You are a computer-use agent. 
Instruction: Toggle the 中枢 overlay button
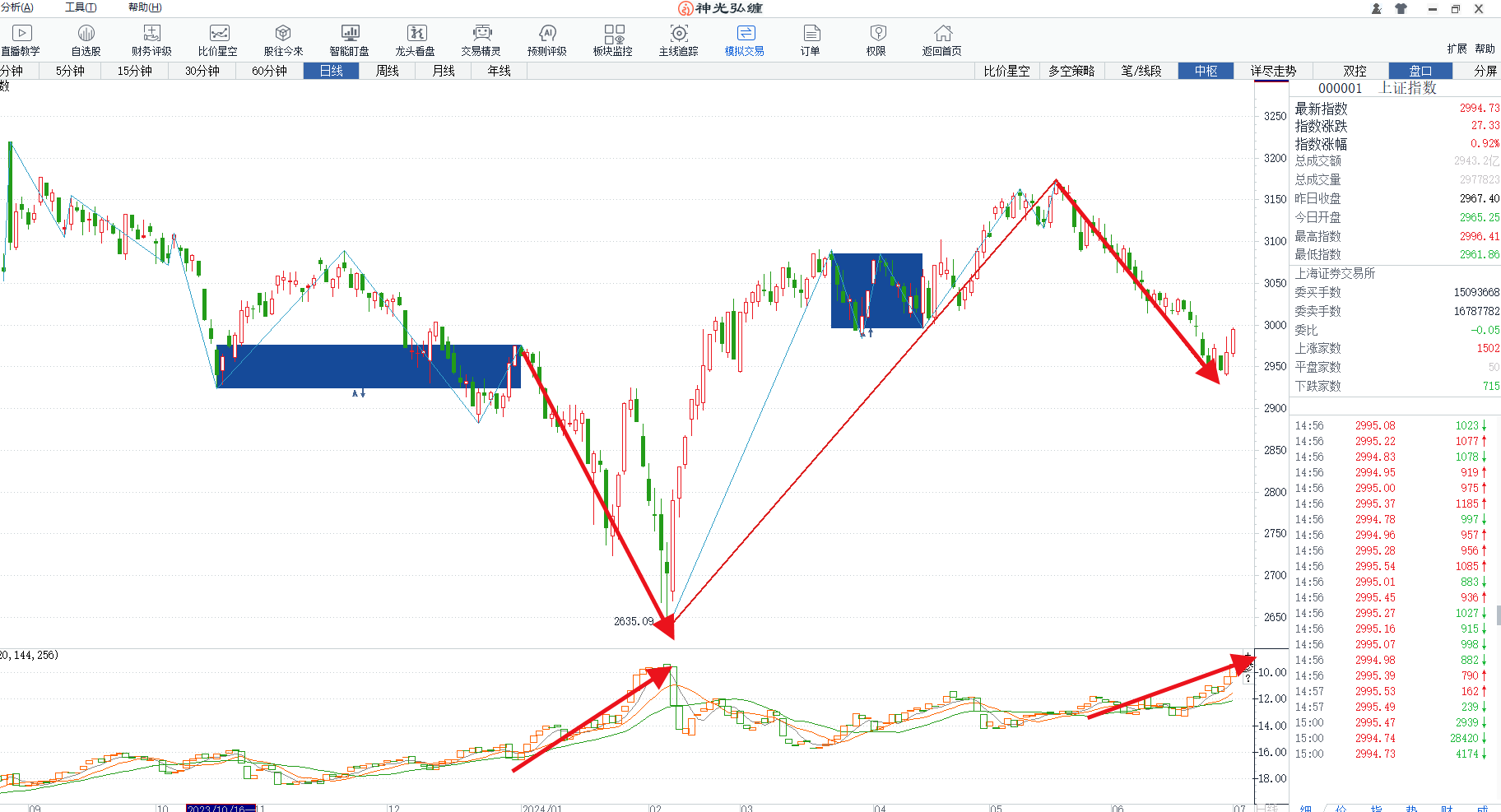point(1206,71)
